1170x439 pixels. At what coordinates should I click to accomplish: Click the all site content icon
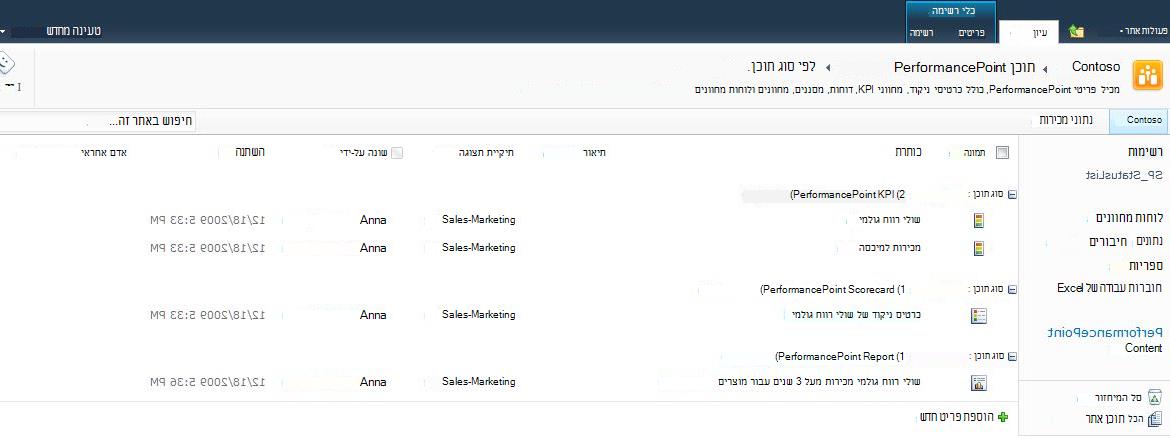1155,418
